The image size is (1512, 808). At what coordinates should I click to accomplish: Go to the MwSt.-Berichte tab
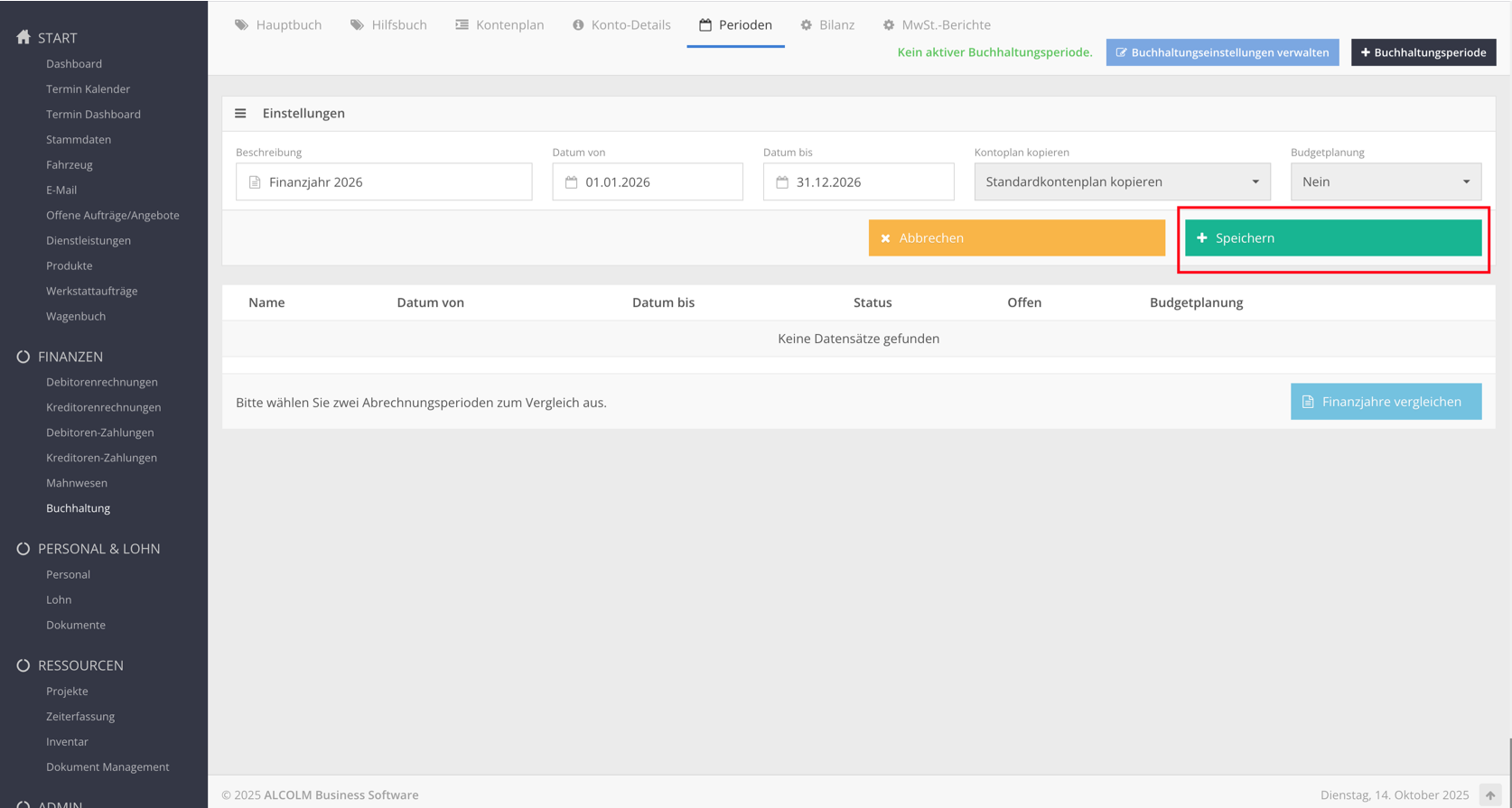click(937, 25)
